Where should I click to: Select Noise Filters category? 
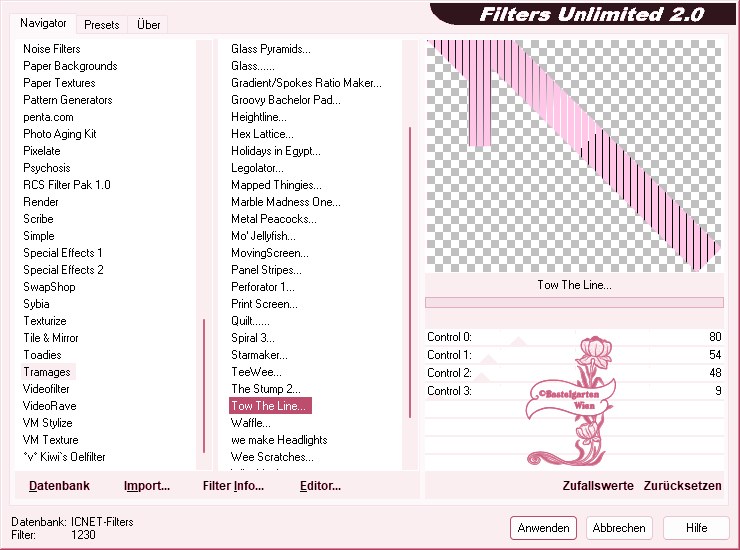[x=52, y=49]
